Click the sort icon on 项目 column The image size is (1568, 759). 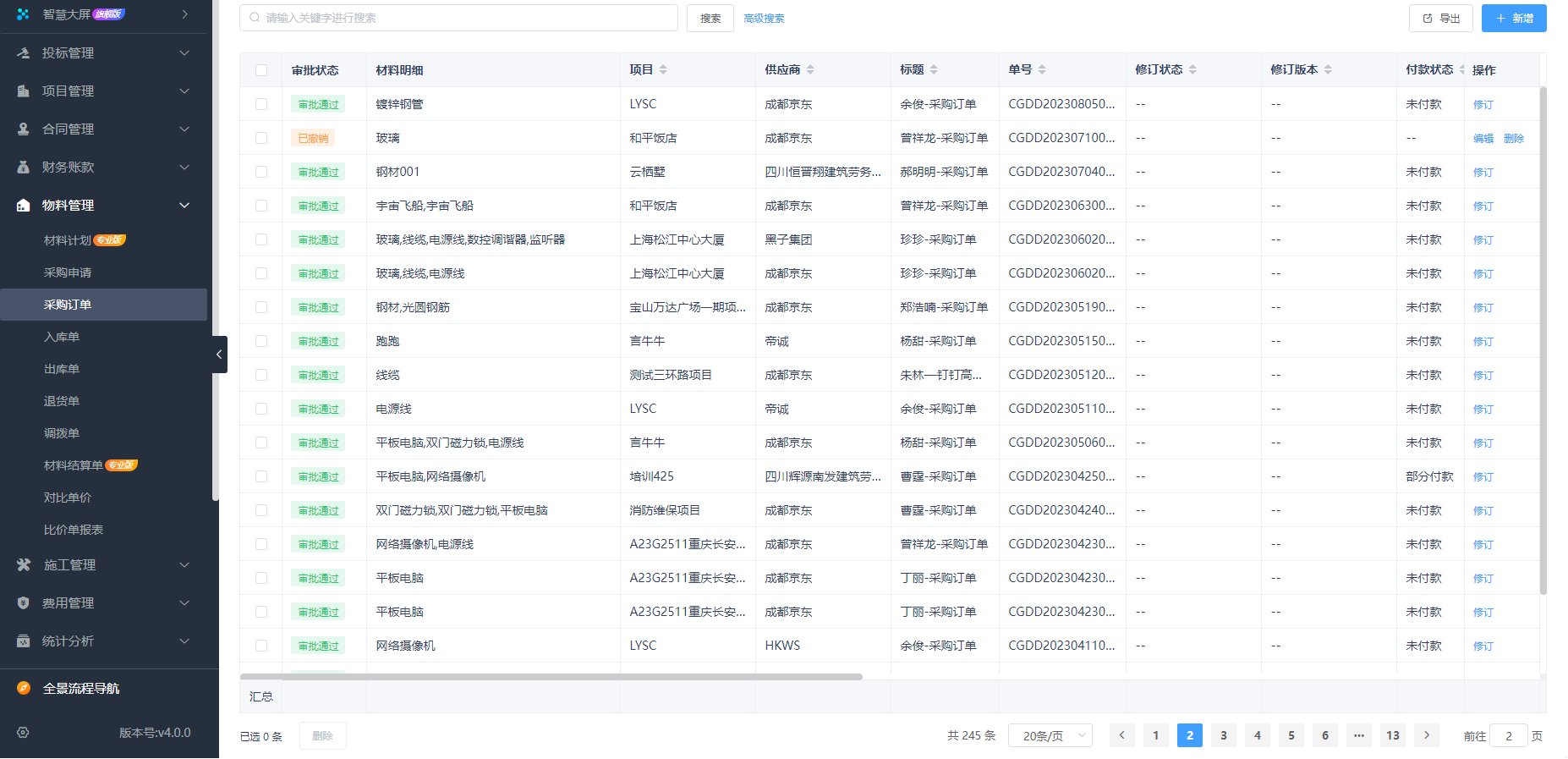click(x=663, y=69)
